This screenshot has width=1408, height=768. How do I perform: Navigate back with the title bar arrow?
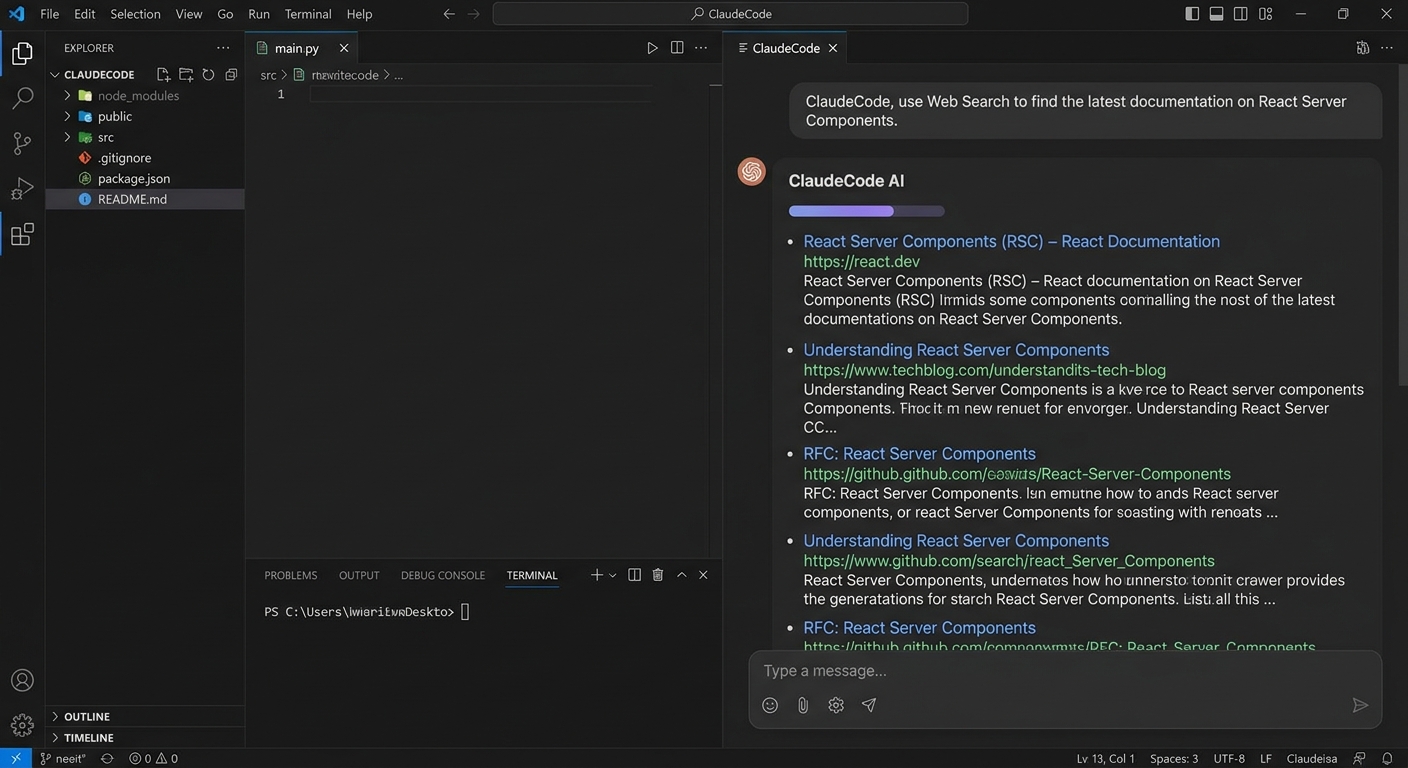(449, 14)
